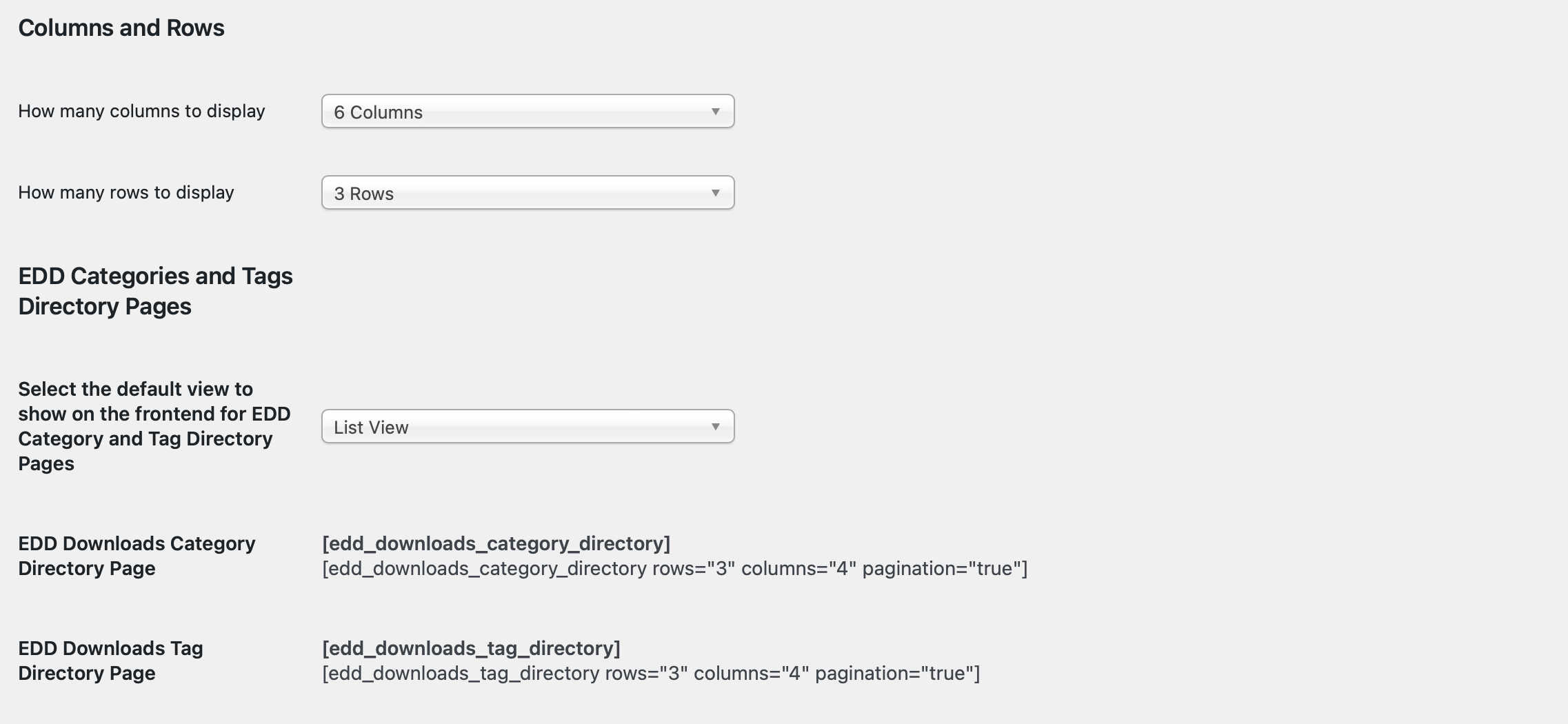The width and height of the screenshot is (1568, 724).
Task: Click the arrow on the rows selector
Action: coord(715,193)
